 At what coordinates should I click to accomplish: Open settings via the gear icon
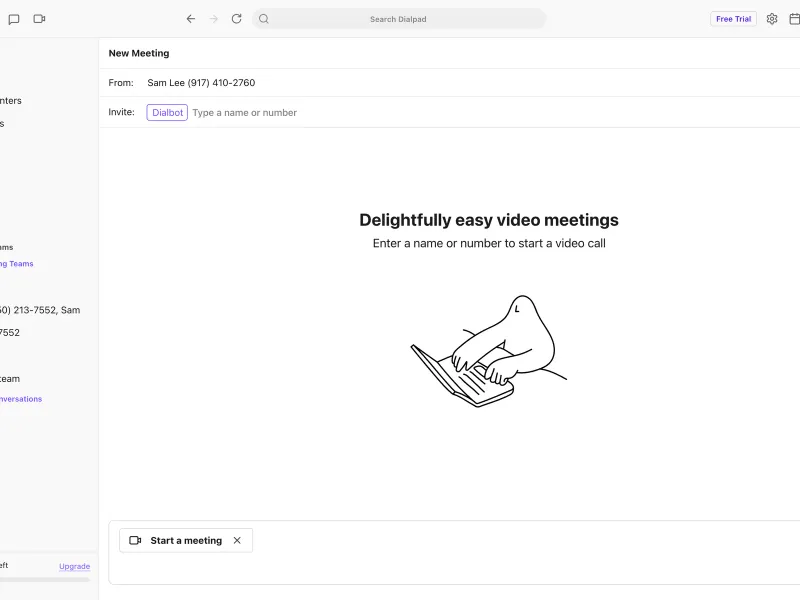tap(772, 19)
